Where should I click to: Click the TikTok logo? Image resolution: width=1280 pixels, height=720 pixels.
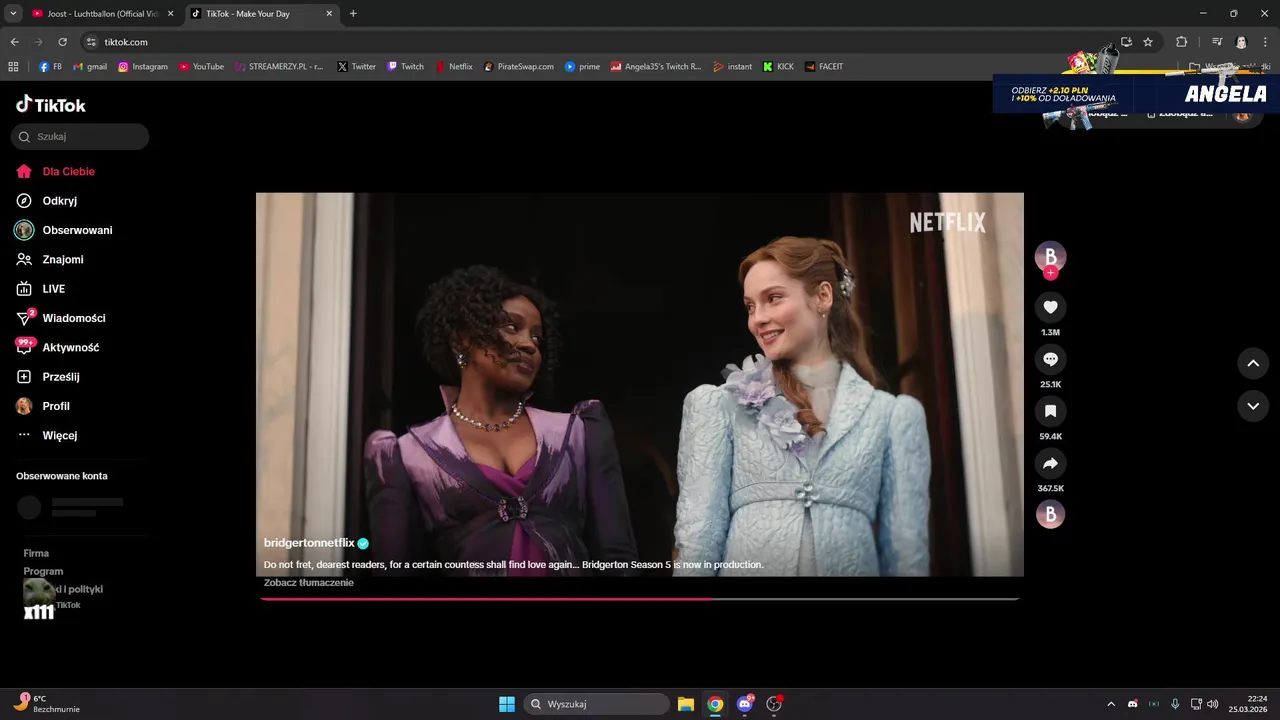coord(51,105)
